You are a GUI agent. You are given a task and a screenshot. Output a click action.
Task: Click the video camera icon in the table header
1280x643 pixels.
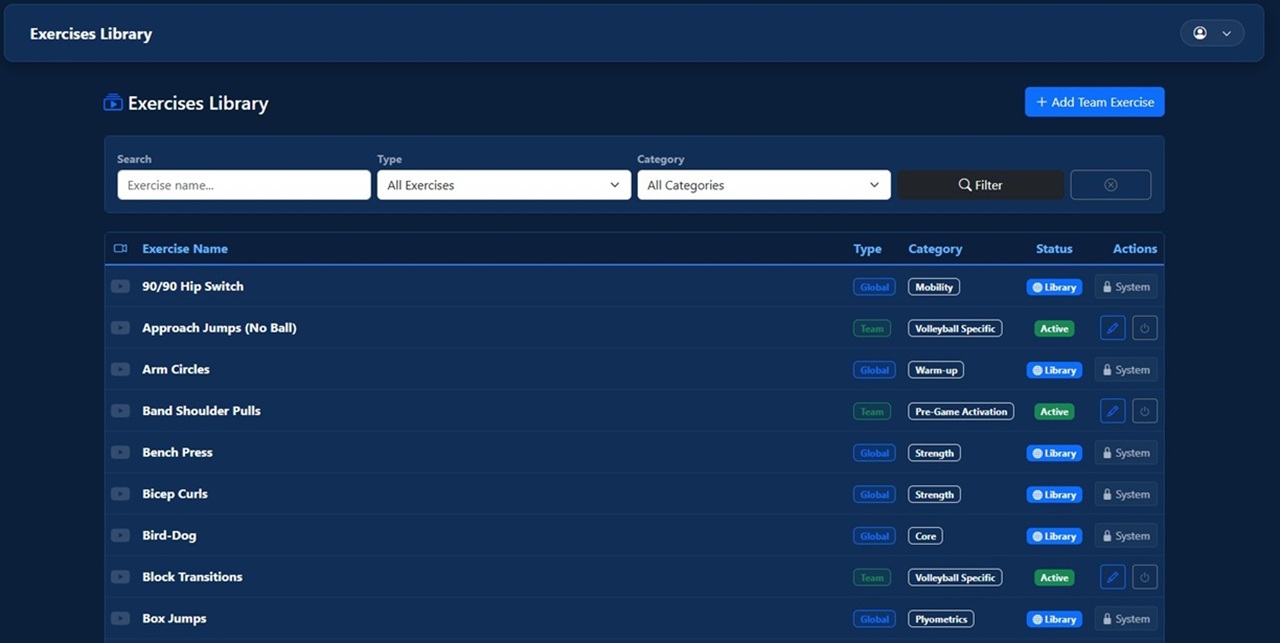tap(120, 248)
